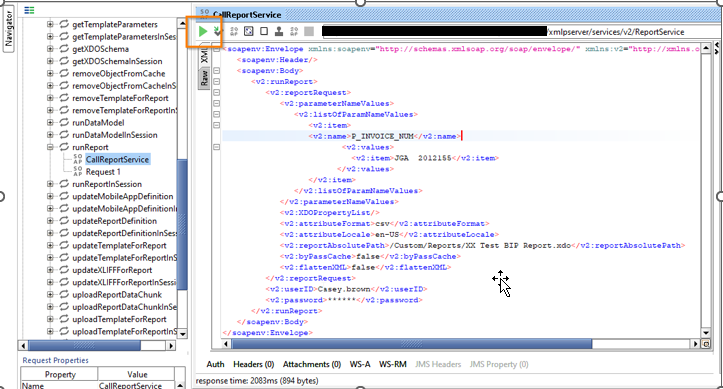Collapse the v2:runReport XML fold marker
Viewport: 723px width, 389px height.
coord(216,82)
